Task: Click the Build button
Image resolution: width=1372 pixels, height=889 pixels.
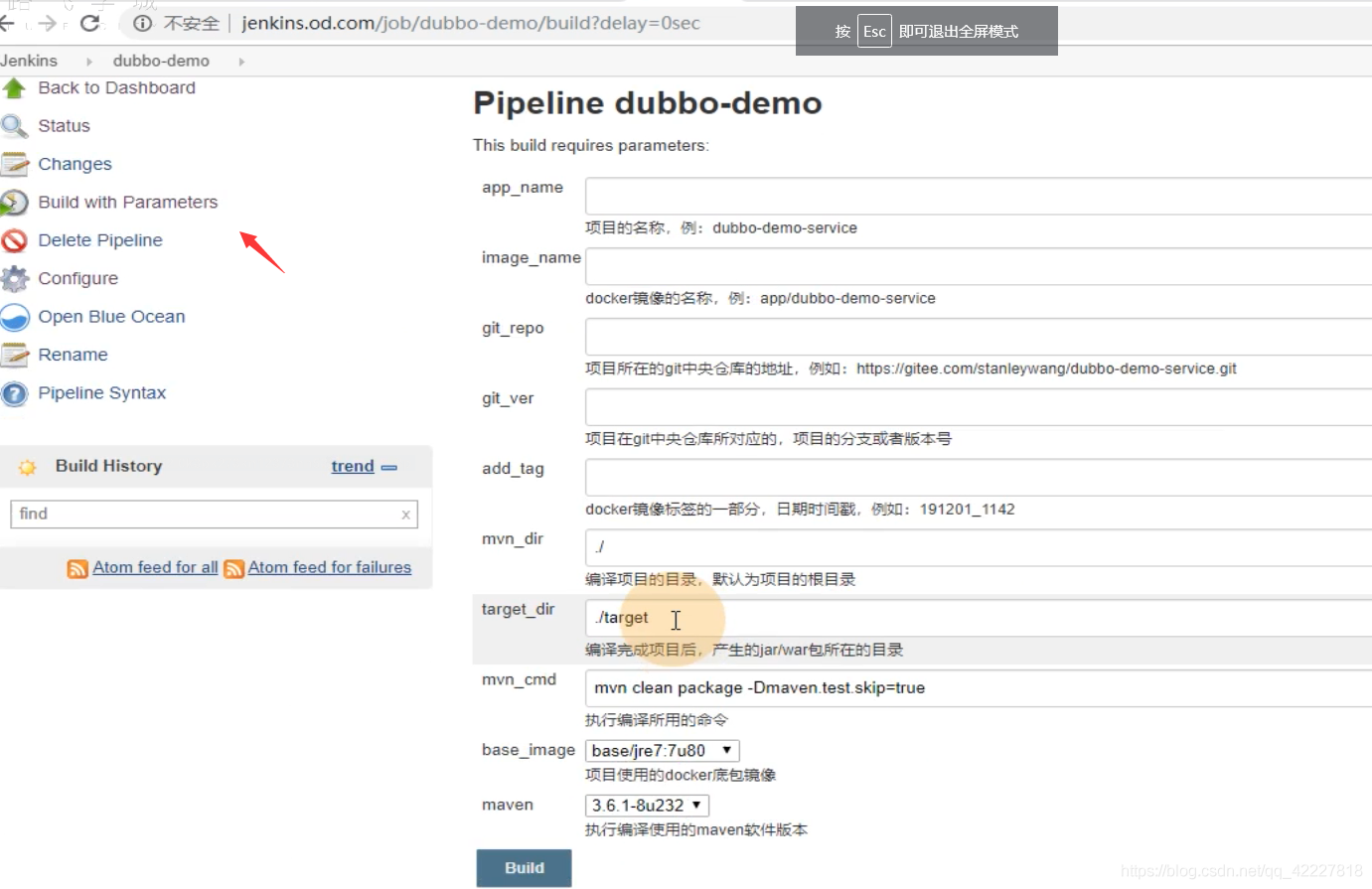Action: point(524,868)
